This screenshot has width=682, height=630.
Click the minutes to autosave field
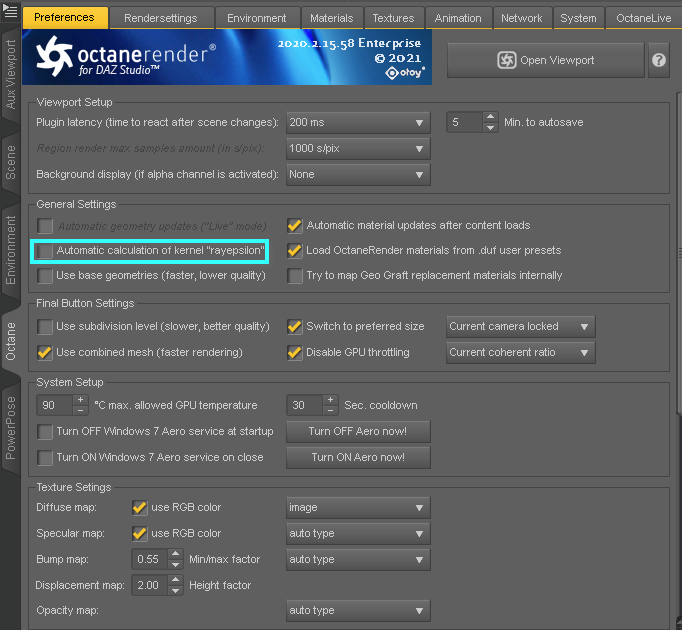click(x=465, y=122)
